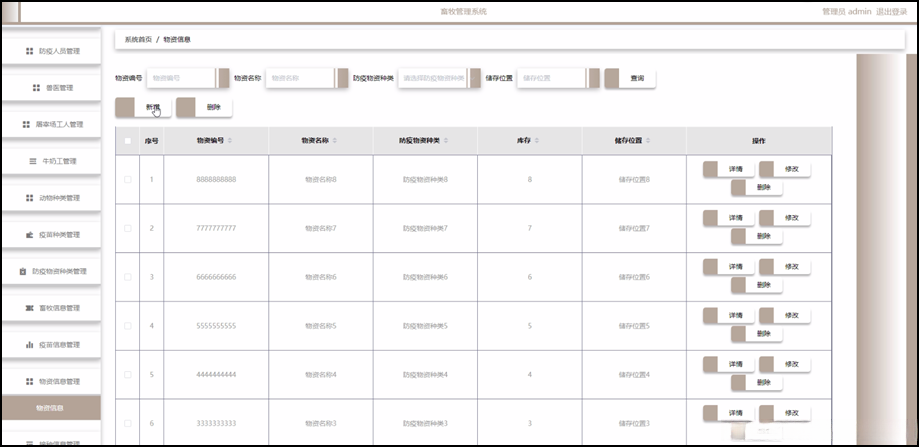Toggle the select-all checkbox in table header
919x447 pixels.
[128, 141]
